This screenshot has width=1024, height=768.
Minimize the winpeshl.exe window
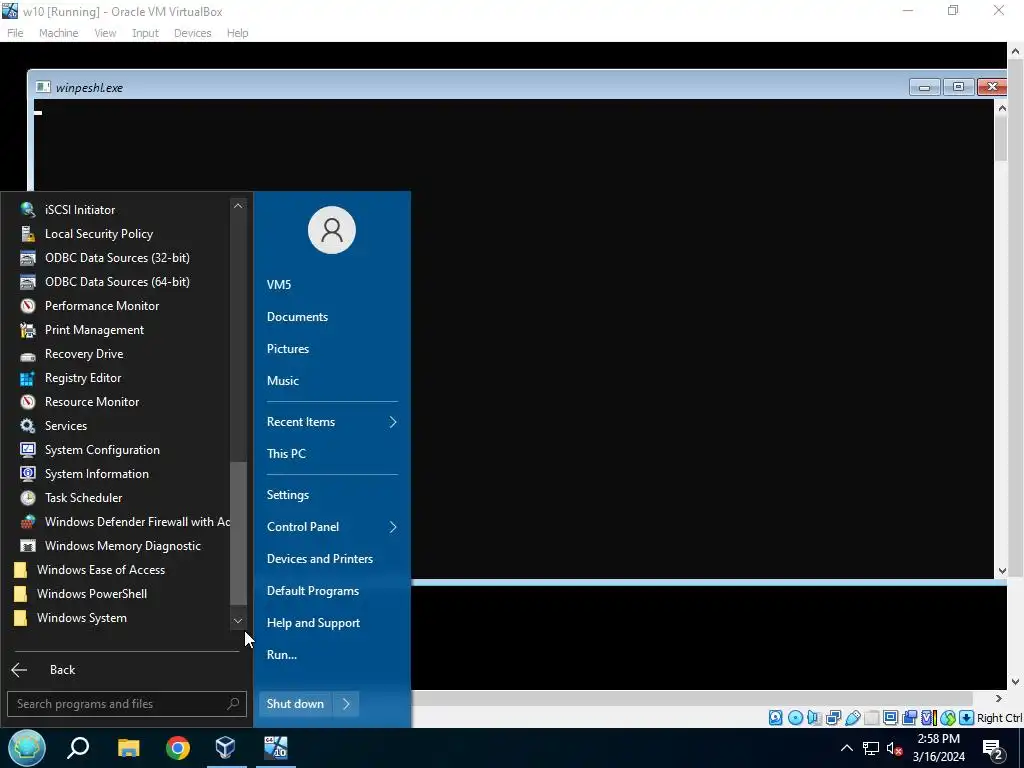pos(924,87)
